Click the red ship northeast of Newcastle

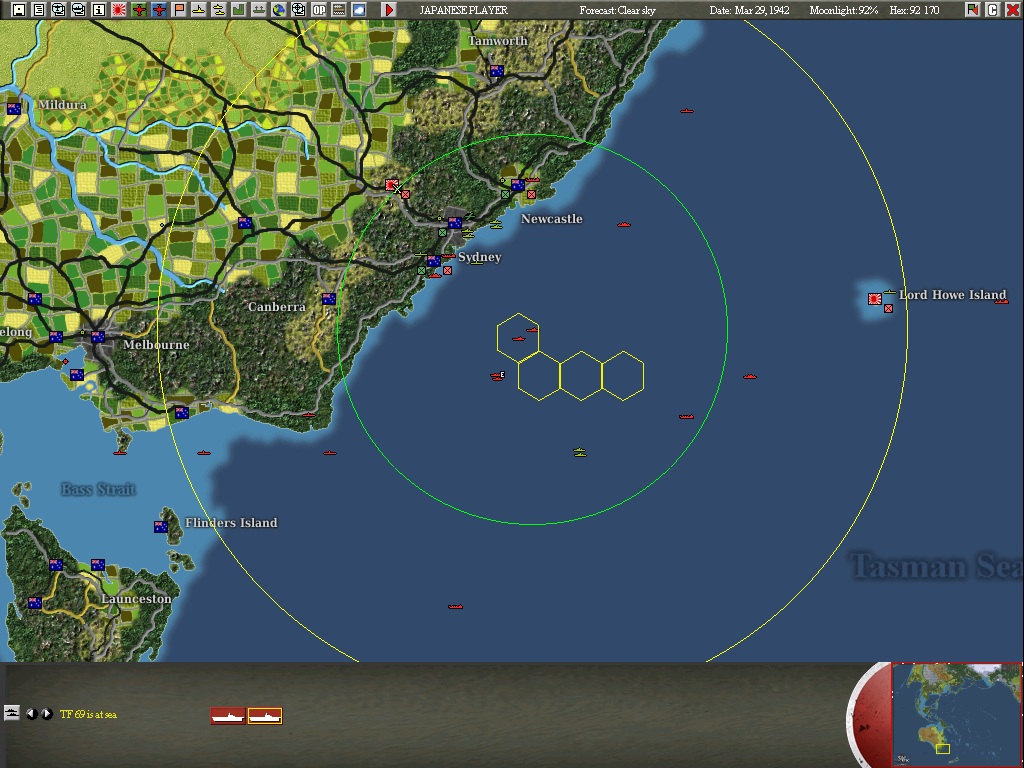point(686,111)
